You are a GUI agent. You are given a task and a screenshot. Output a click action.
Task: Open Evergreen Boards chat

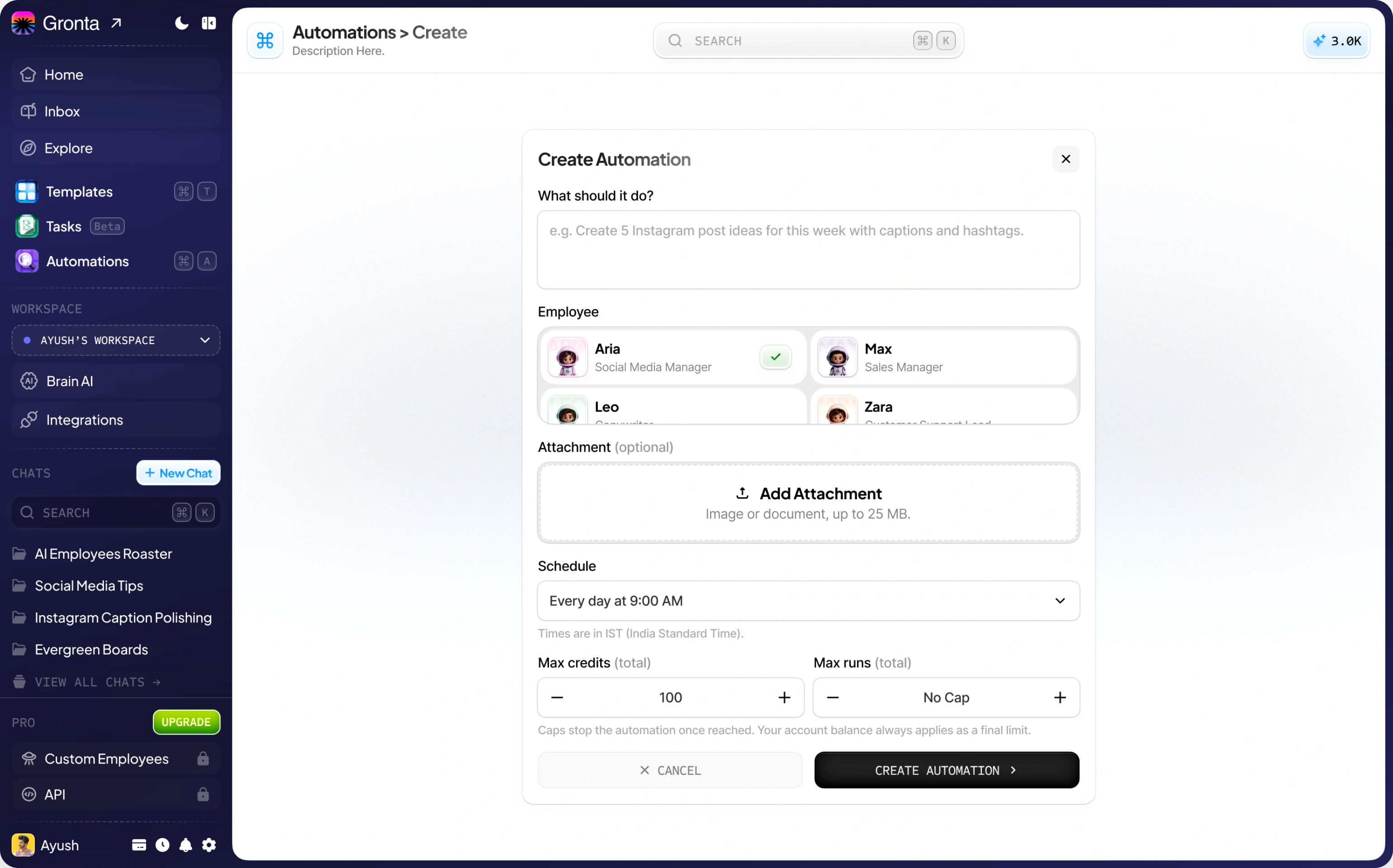[x=80, y=650]
